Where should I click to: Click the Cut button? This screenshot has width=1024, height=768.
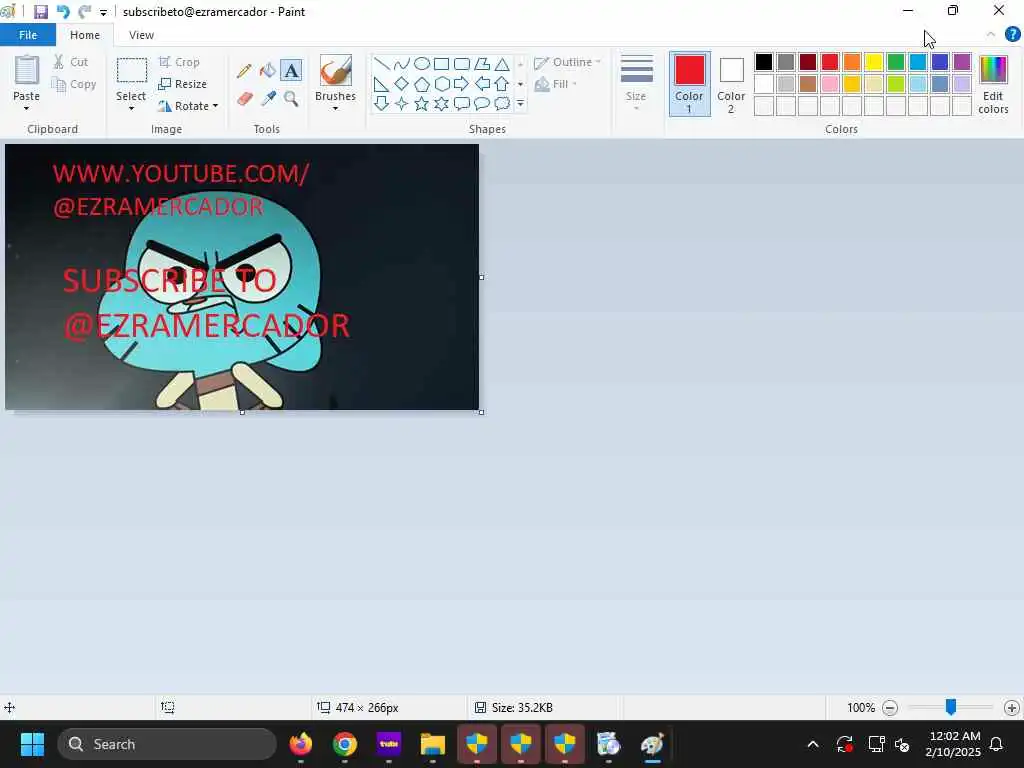tap(71, 62)
